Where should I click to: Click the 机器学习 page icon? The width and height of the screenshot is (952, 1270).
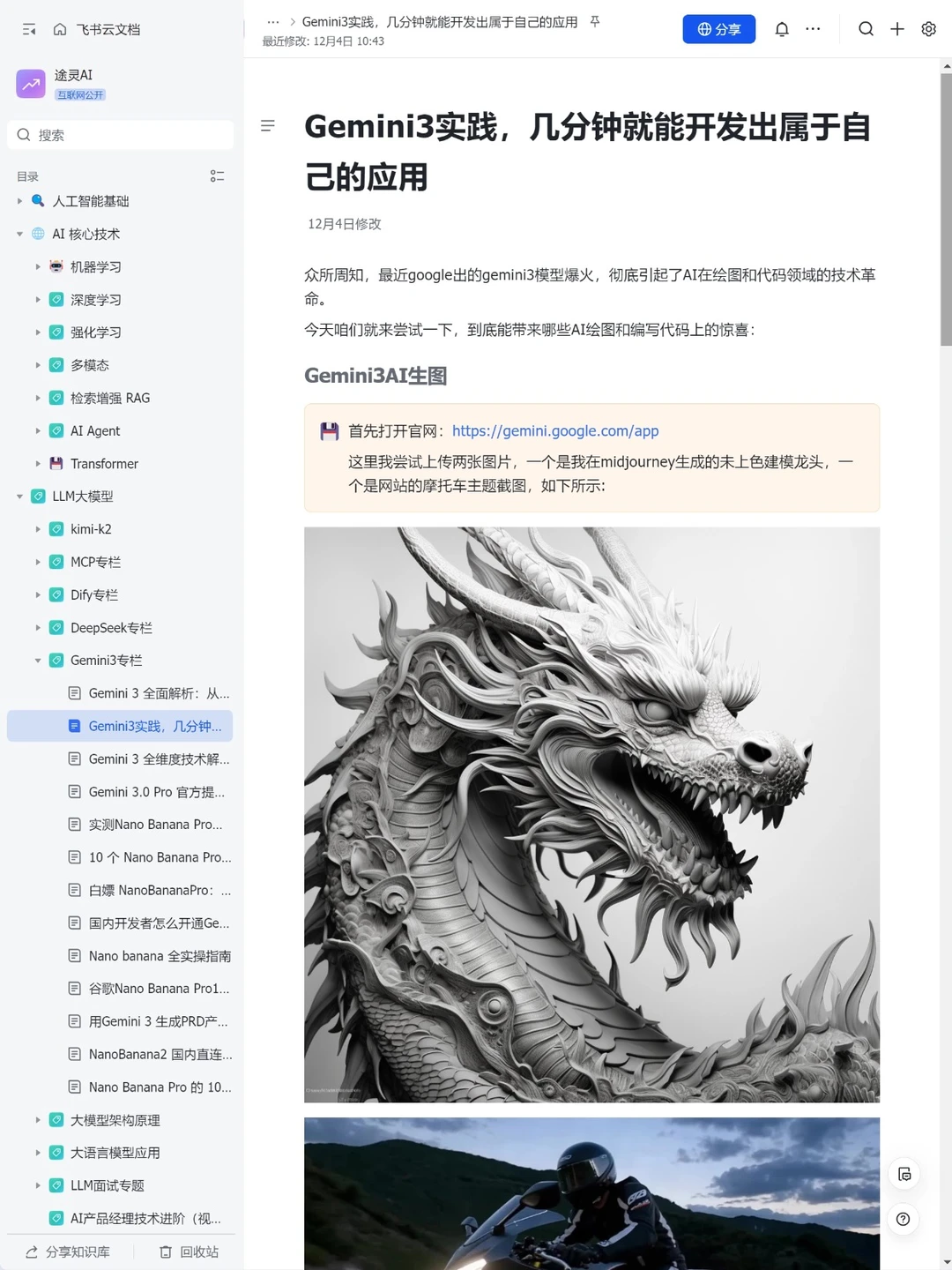[x=56, y=266]
